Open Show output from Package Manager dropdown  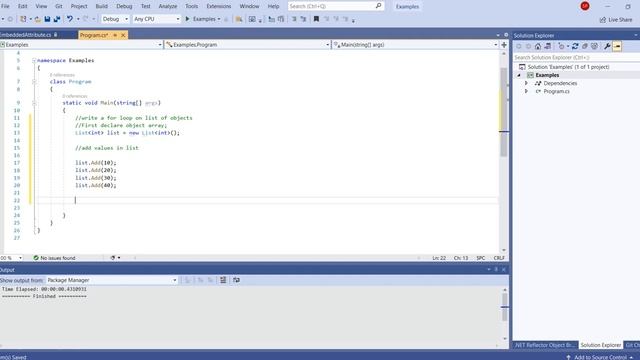pyautogui.click(x=111, y=280)
